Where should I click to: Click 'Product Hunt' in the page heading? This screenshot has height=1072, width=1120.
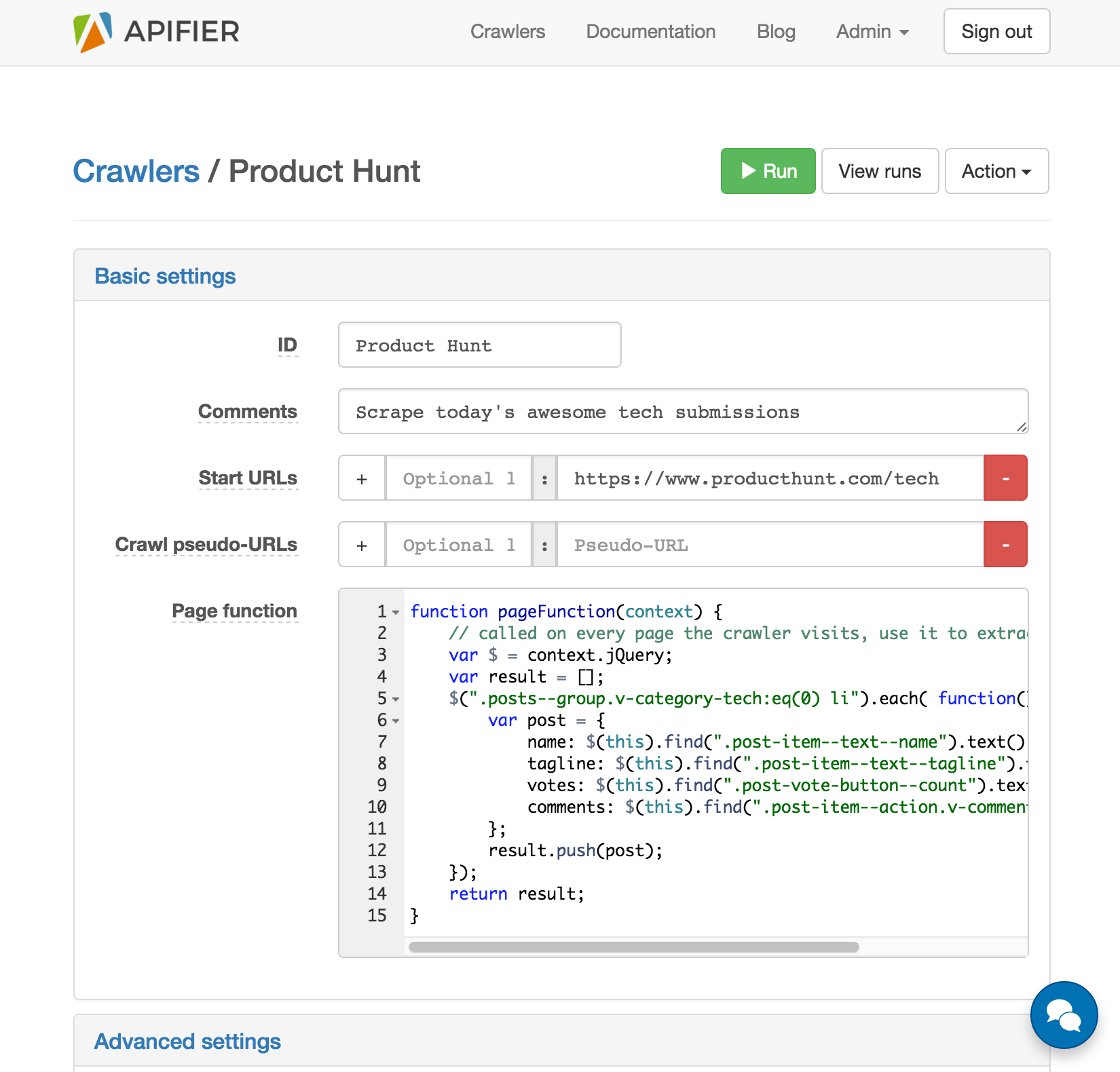click(x=324, y=171)
